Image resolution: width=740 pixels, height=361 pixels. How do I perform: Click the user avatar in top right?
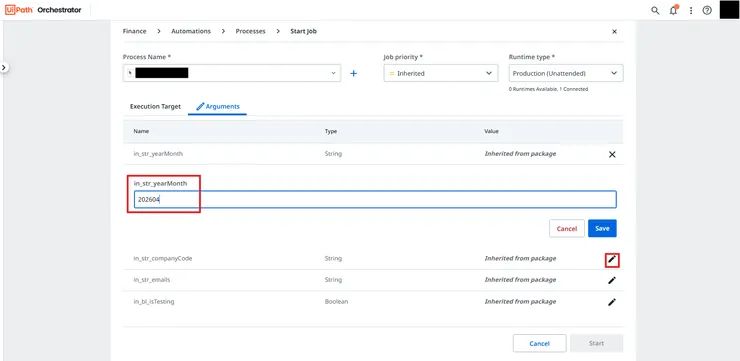click(x=729, y=10)
